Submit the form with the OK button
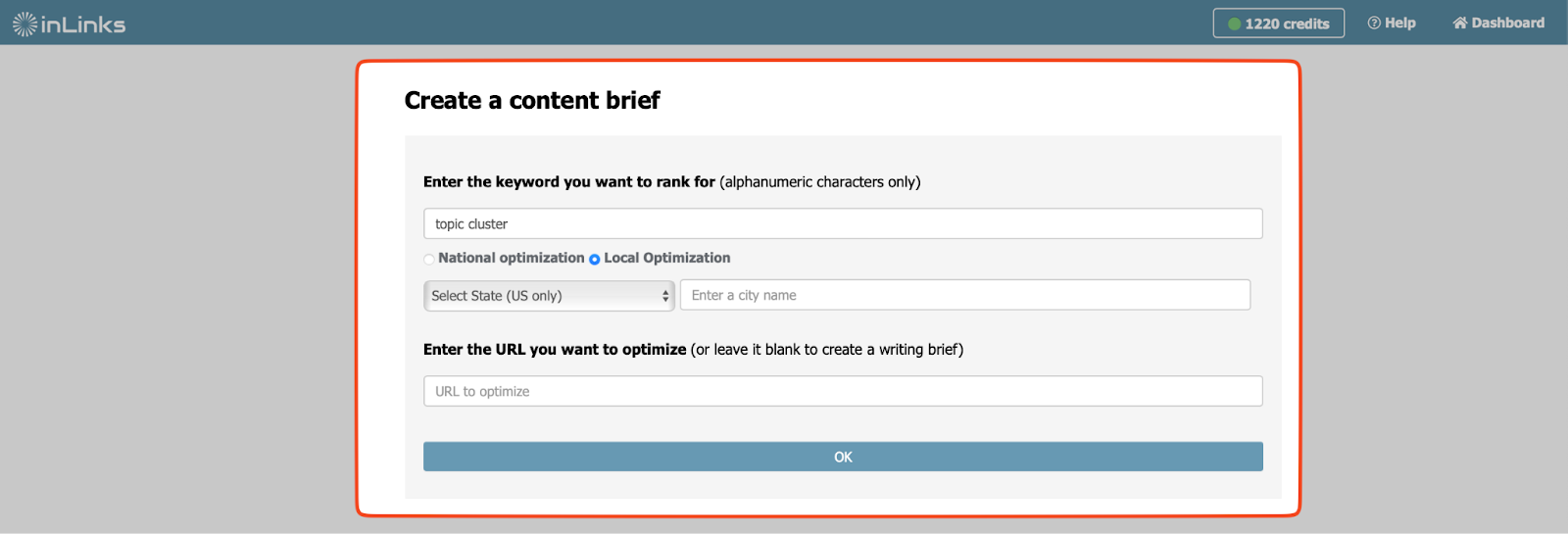The image size is (1568, 534). point(843,457)
